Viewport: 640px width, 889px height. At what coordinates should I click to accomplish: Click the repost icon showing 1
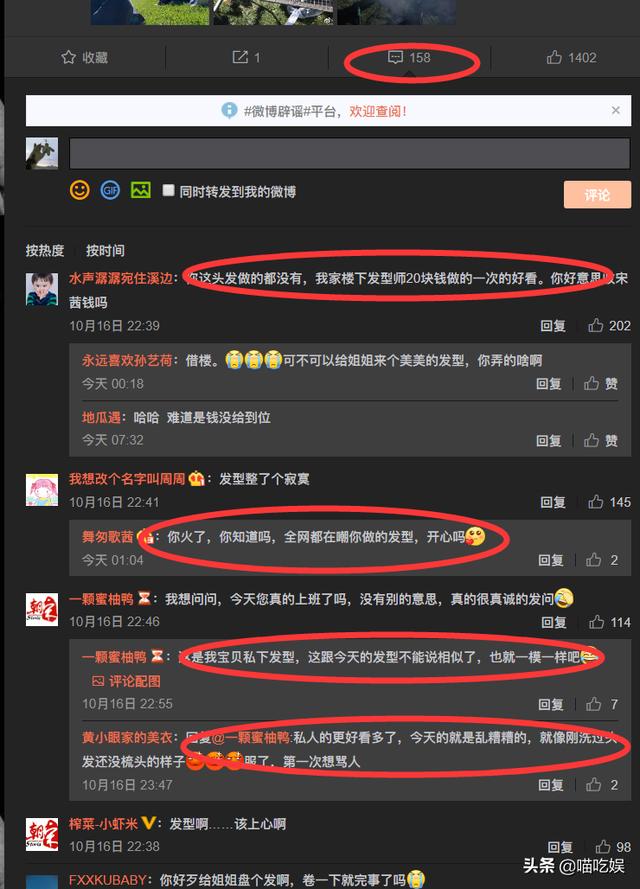(240, 57)
